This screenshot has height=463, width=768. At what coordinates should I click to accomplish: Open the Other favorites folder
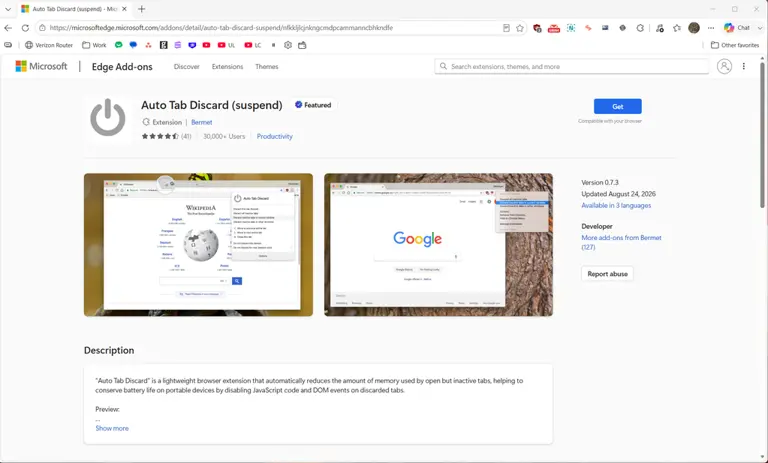tap(735, 45)
